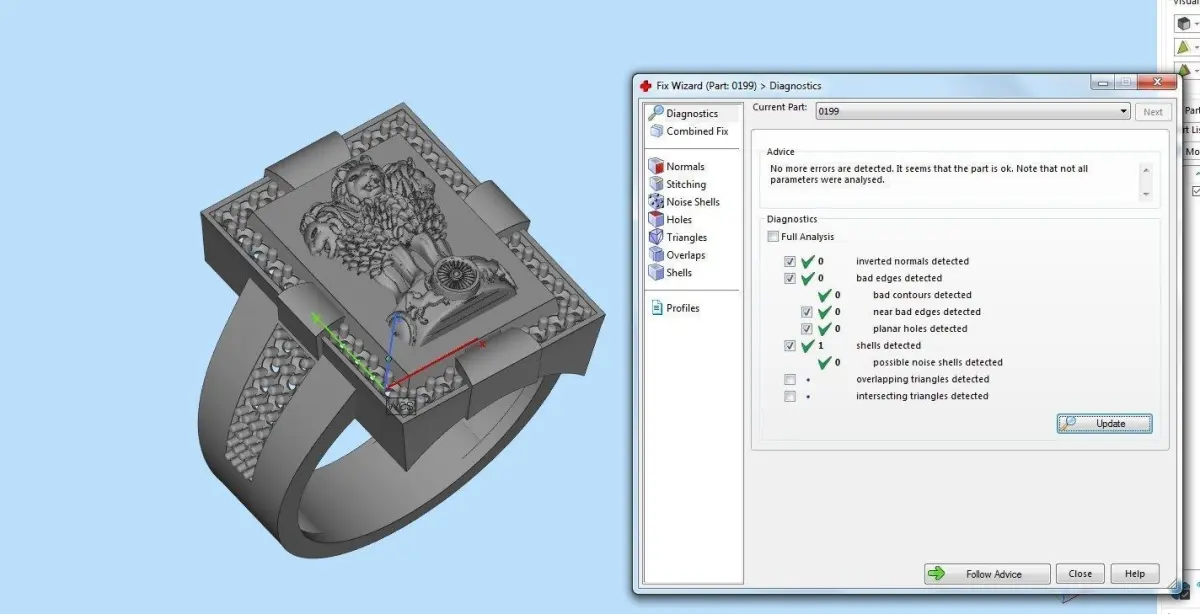Image resolution: width=1200 pixels, height=614 pixels.
Task: Click the red cross Fix Wizard title icon
Action: (645, 86)
